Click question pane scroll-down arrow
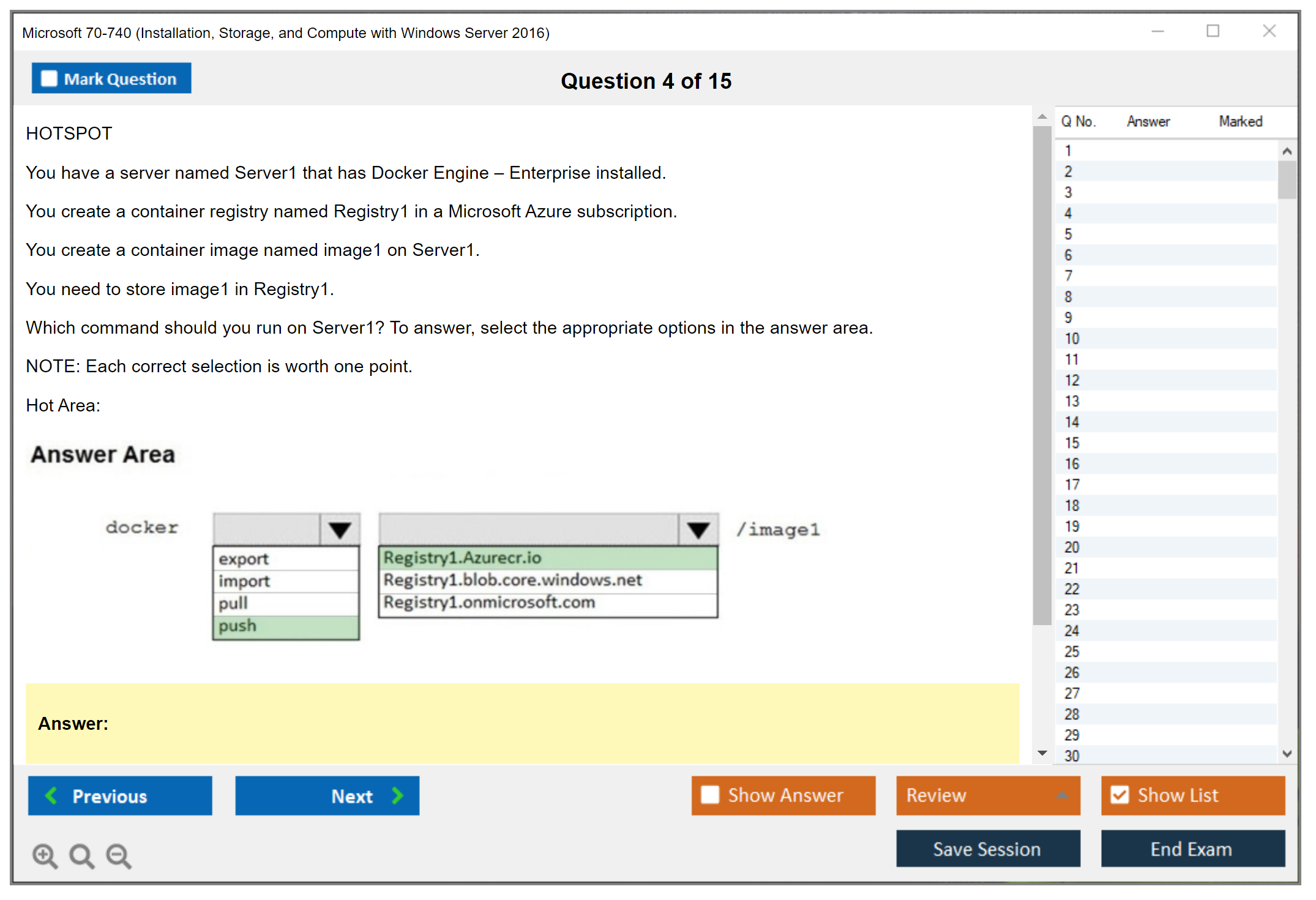1316x900 pixels. [x=1042, y=753]
